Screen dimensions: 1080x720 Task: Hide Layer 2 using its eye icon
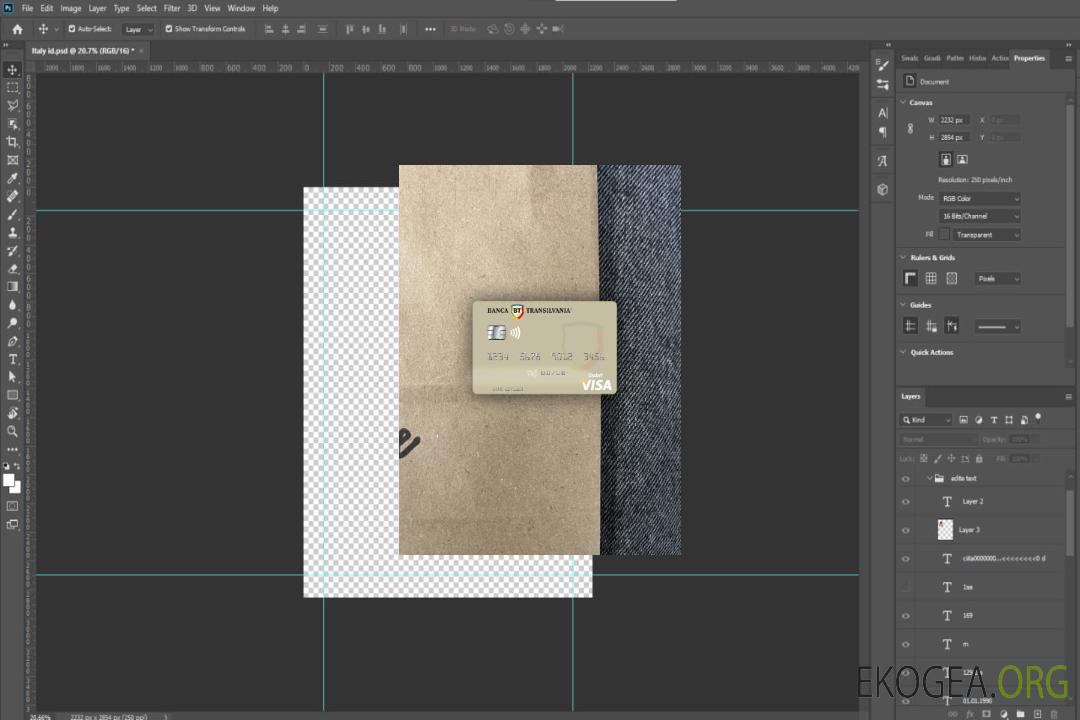[906, 502]
